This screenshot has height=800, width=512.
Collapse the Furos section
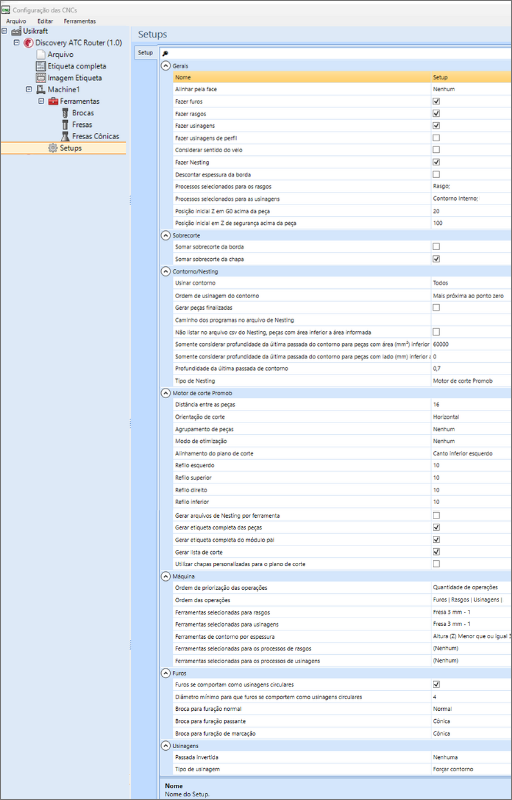[x=166, y=673]
